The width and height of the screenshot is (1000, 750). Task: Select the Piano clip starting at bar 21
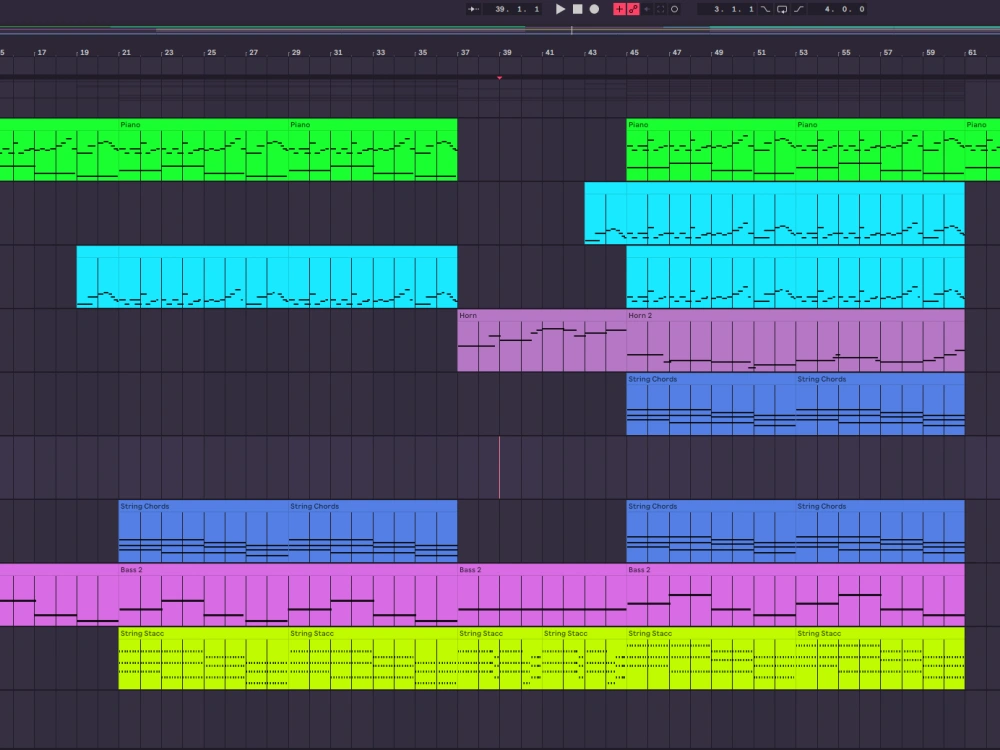tap(203, 150)
